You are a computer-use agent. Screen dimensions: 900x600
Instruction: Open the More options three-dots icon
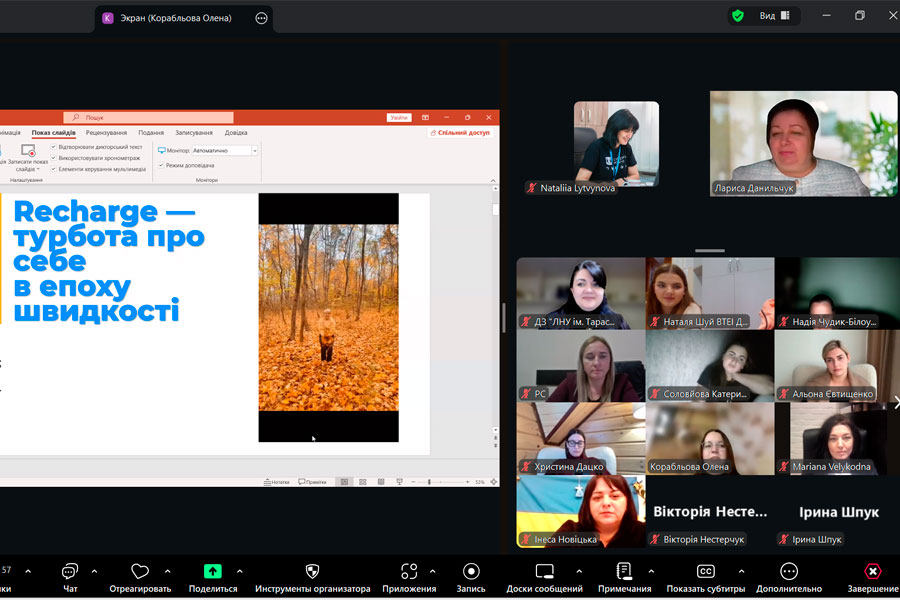[789, 571]
